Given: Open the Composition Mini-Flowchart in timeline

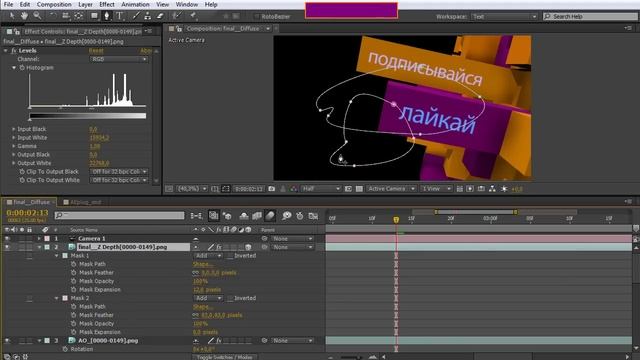Looking at the screenshot, I should coord(196,216).
